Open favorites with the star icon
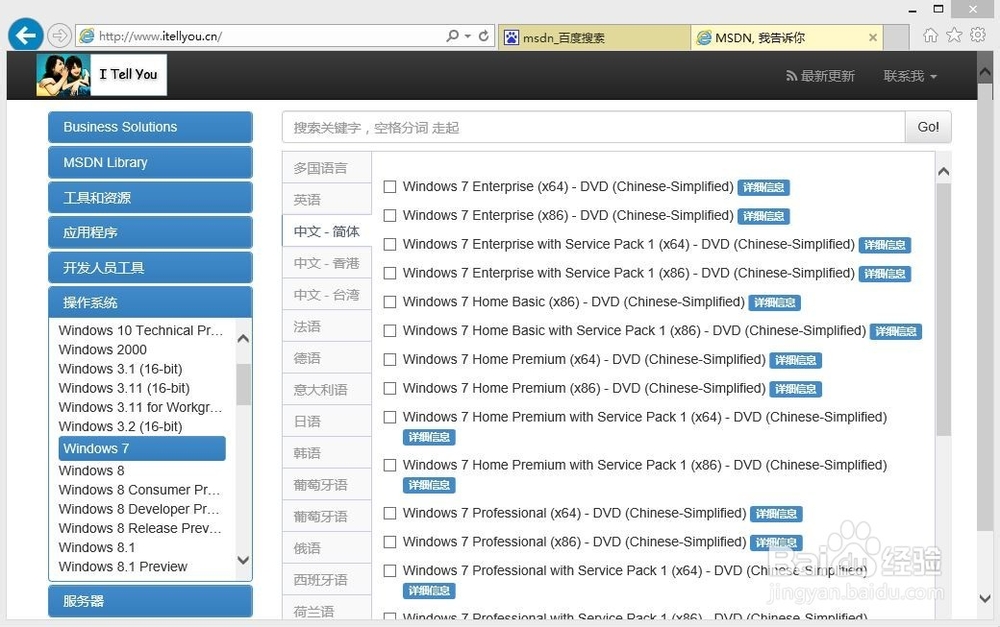This screenshot has width=1000, height=627. [x=954, y=35]
